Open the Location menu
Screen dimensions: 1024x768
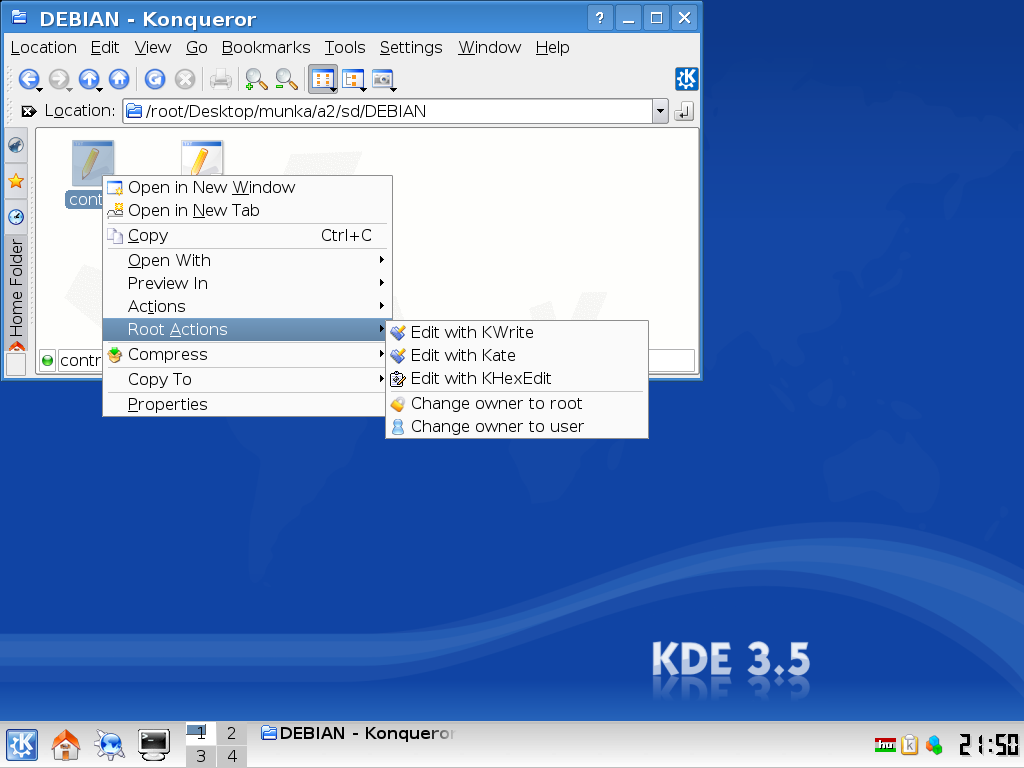coord(44,48)
